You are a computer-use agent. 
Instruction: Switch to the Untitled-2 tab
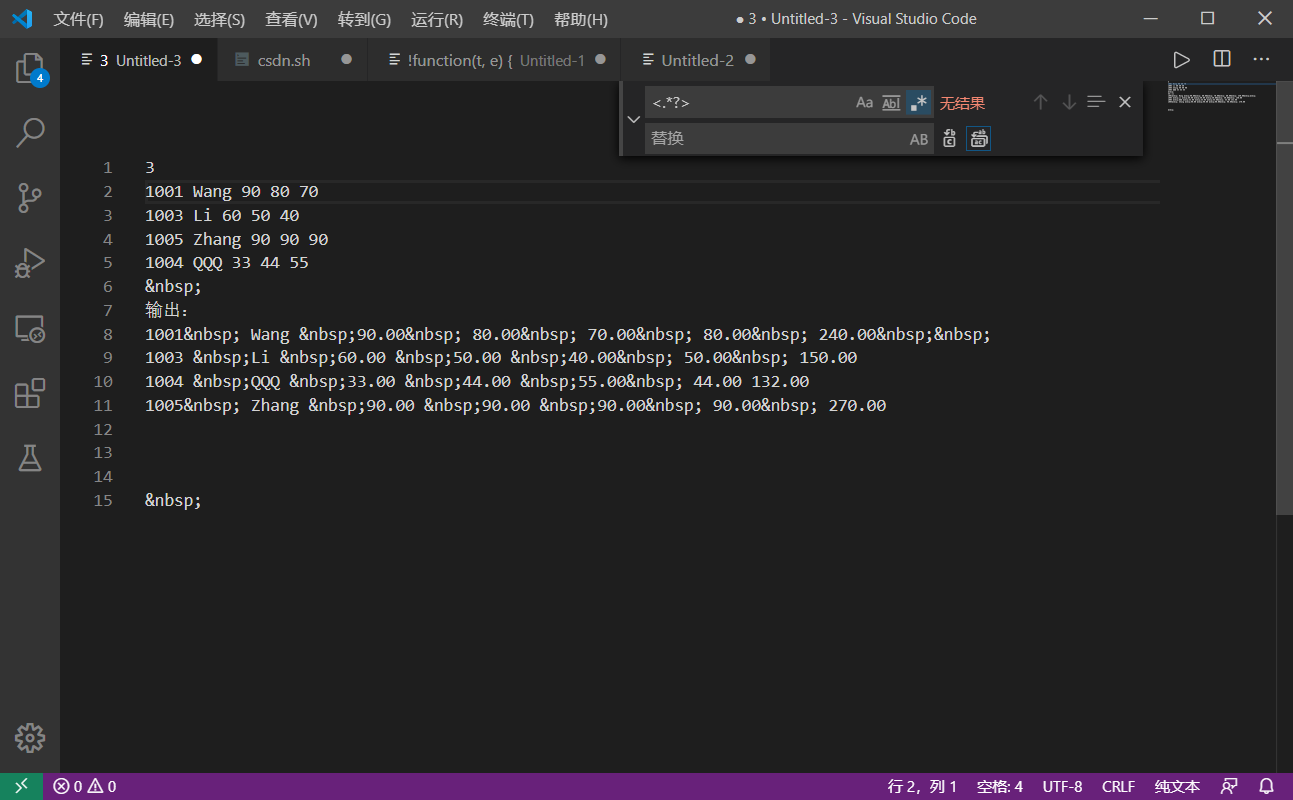click(x=696, y=60)
